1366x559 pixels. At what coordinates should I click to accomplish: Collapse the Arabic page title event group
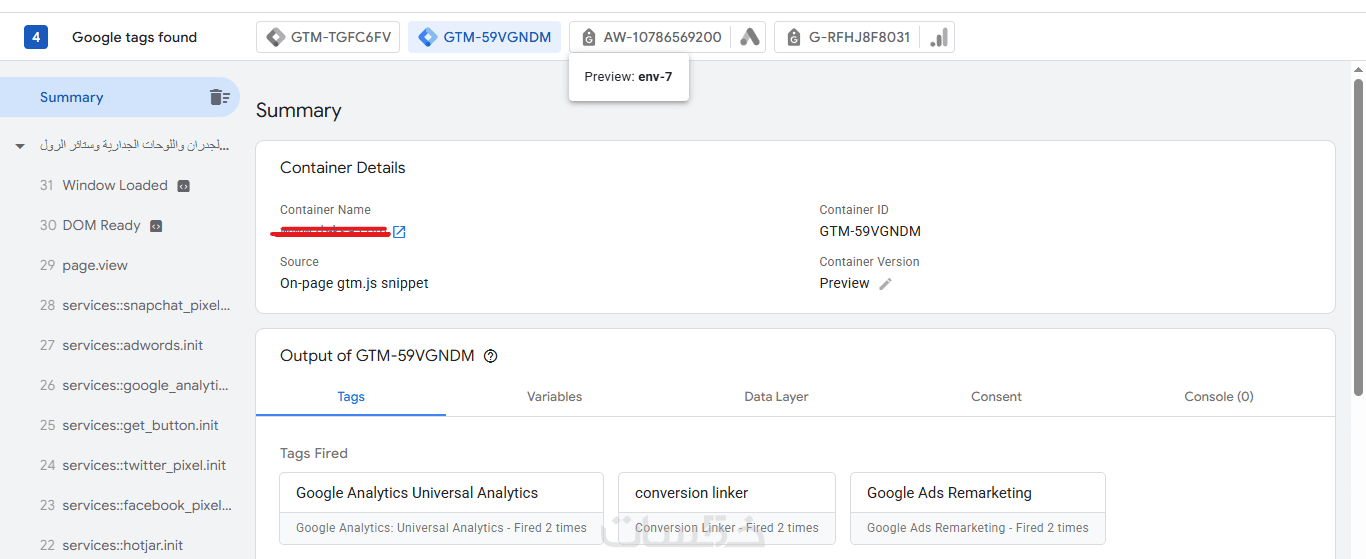(x=20, y=146)
